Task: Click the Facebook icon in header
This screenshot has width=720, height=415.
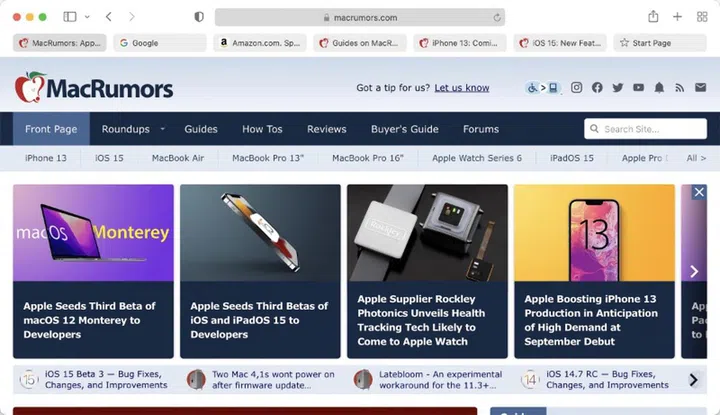Action: [597, 88]
